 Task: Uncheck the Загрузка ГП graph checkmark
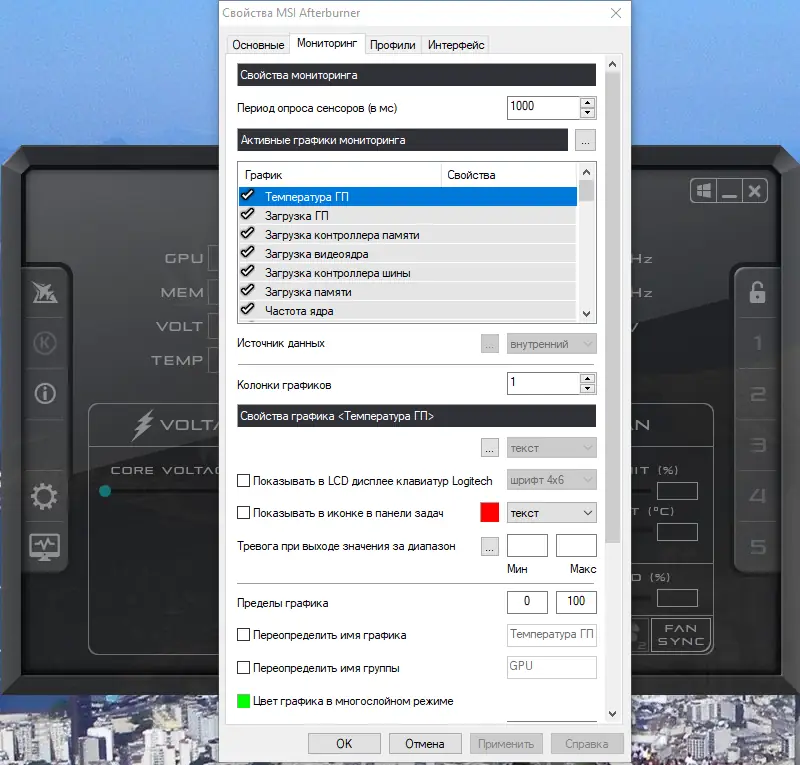pos(247,214)
